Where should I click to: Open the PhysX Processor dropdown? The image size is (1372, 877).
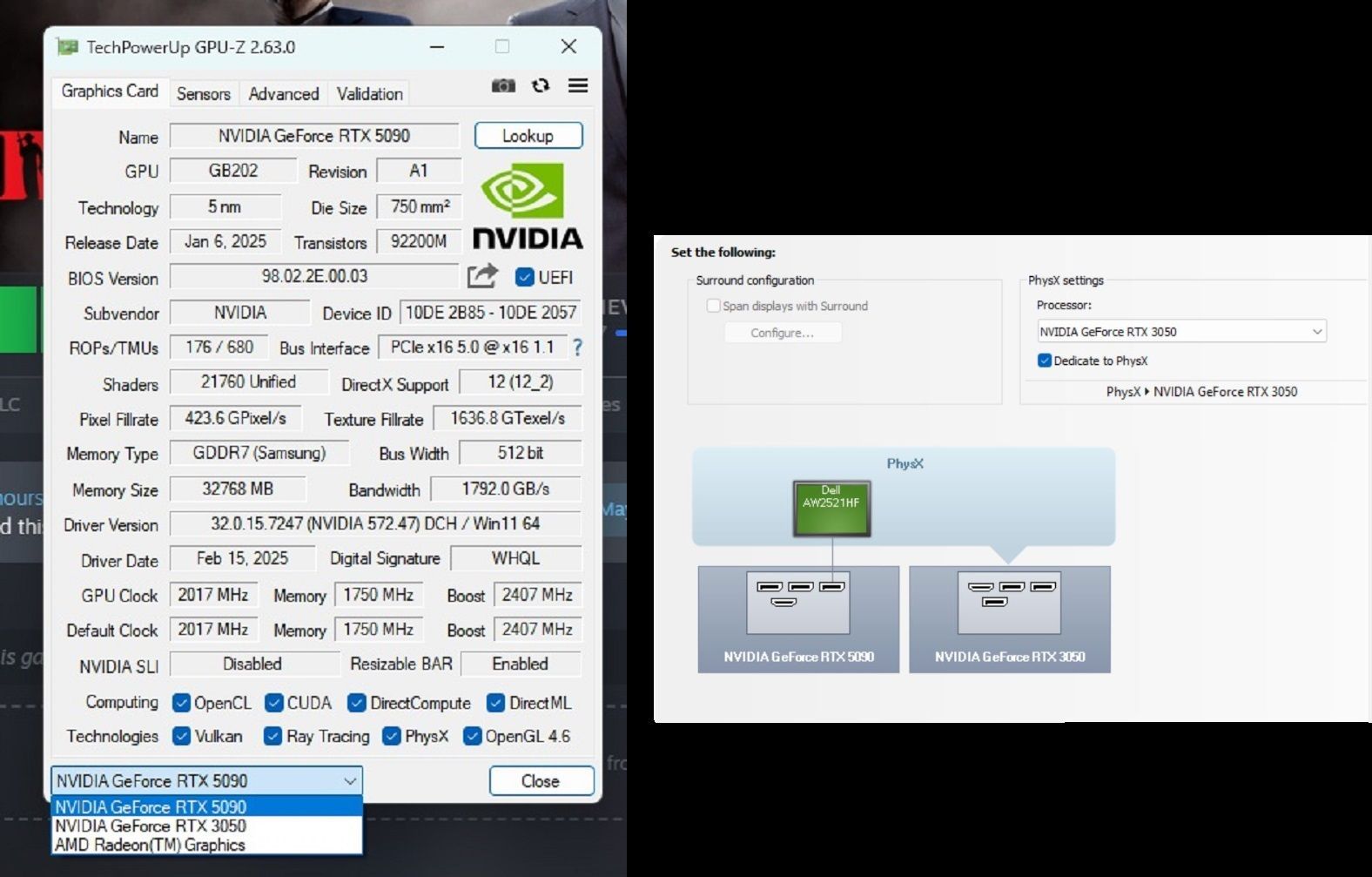click(x=1181, y=332)
